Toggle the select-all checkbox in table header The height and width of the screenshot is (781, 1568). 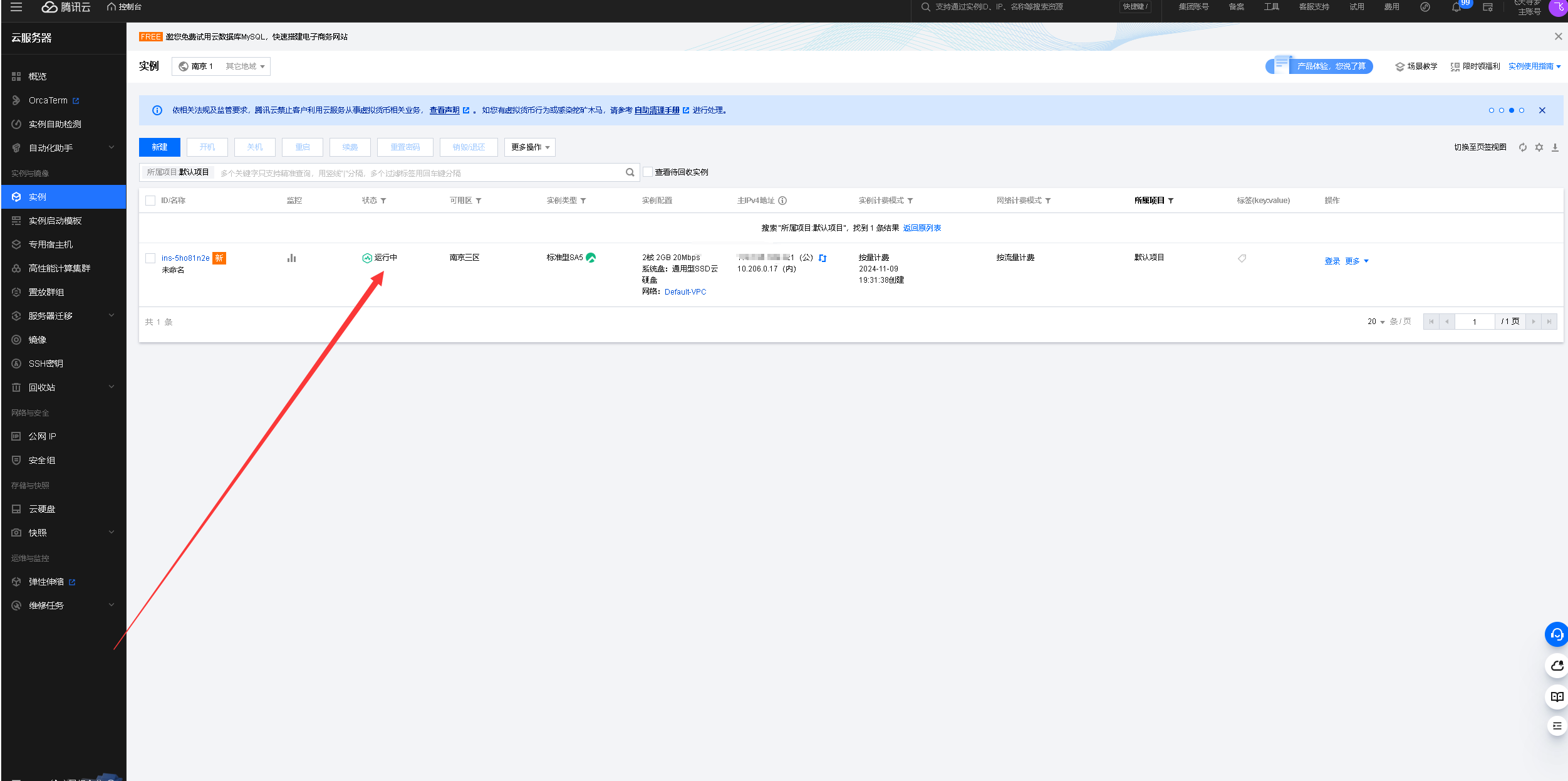[150, 201]
